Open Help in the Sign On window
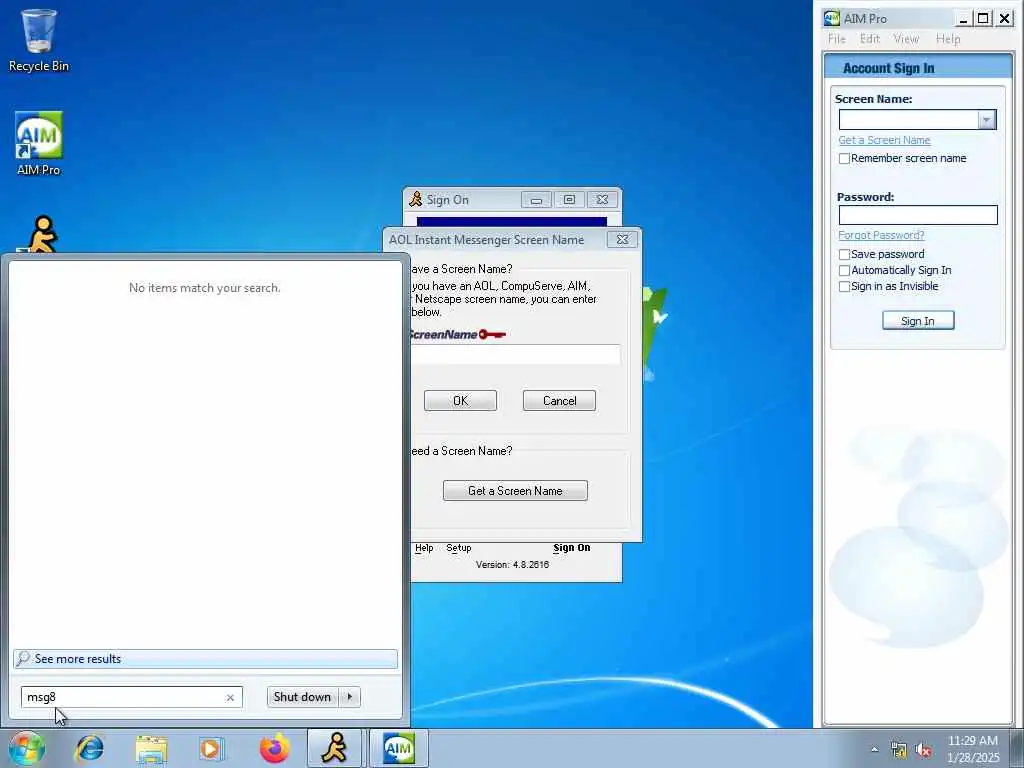This screenshot has height=768, width=1024. point(424,548)
